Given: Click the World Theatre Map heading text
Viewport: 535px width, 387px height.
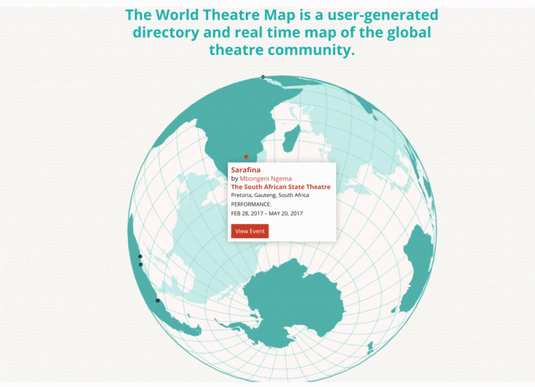Looking at the screenshot, I should click(282, 32).
